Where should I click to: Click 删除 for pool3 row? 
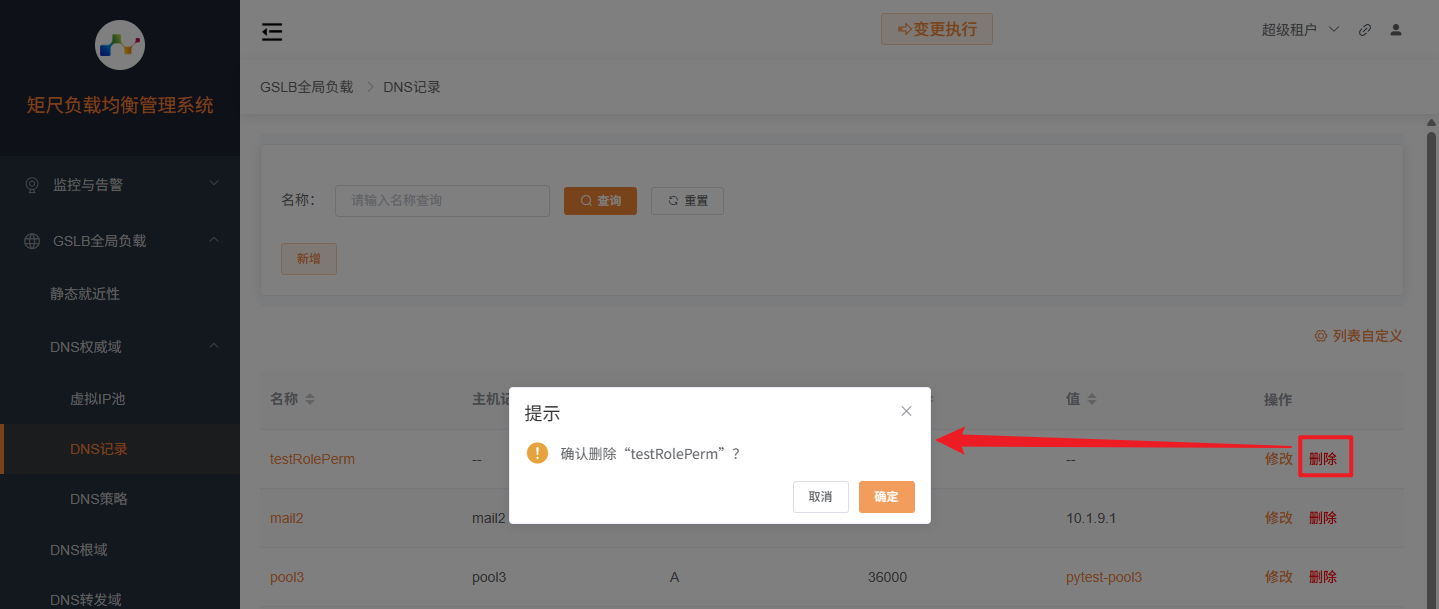point(1323,577)
